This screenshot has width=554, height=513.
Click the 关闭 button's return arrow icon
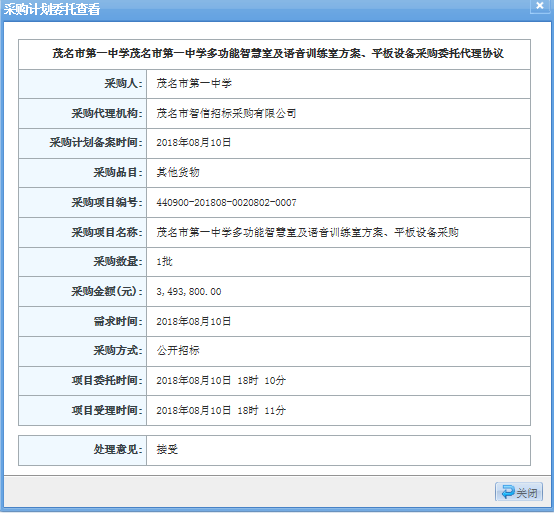(x=508, y=491)
